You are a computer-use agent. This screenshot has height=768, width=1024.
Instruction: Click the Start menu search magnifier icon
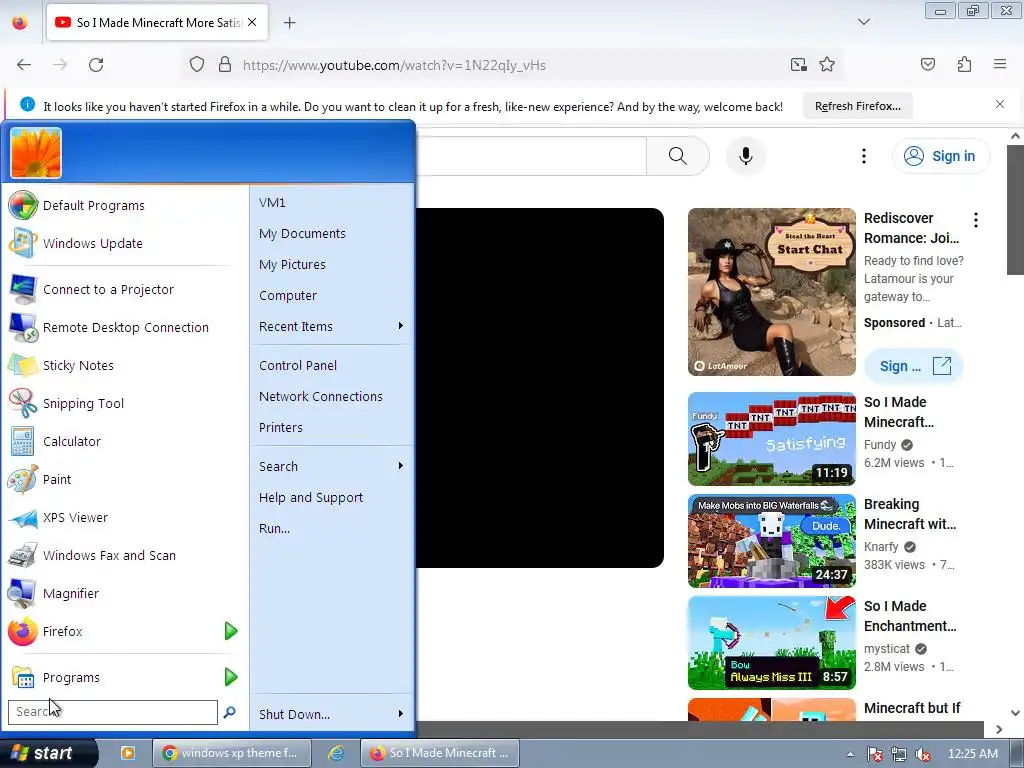point(229,712)
